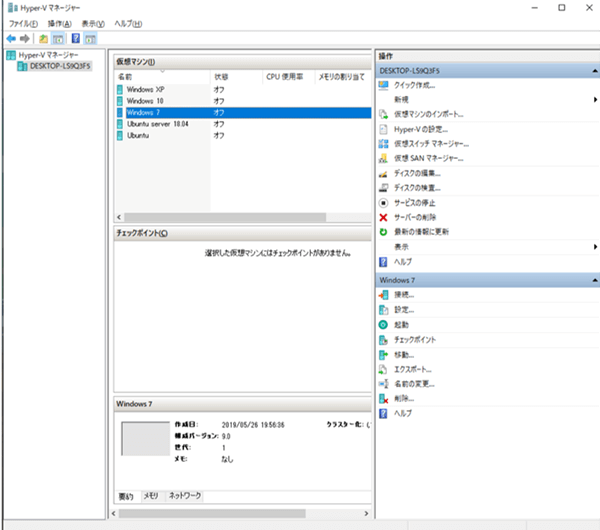Open the ヘルプ(H) menu

(128, 24)
